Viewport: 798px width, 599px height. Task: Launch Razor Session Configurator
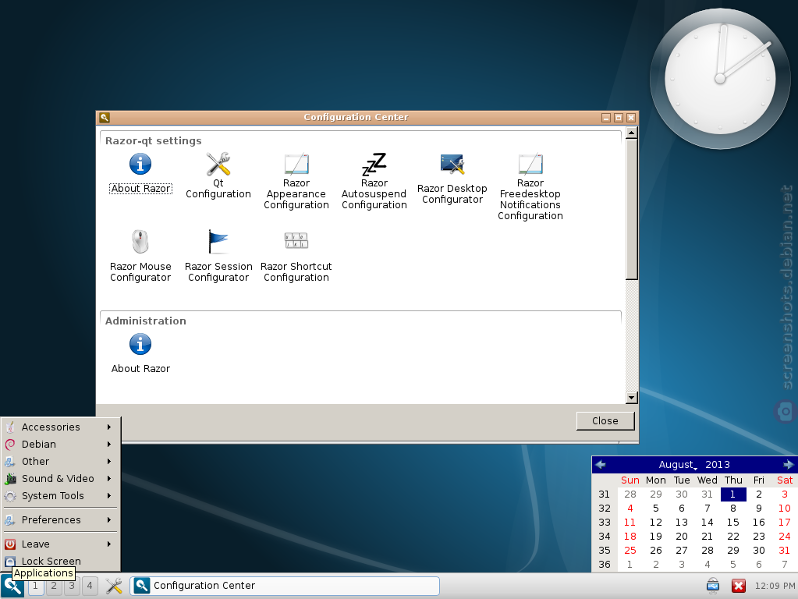pos(218,256)
